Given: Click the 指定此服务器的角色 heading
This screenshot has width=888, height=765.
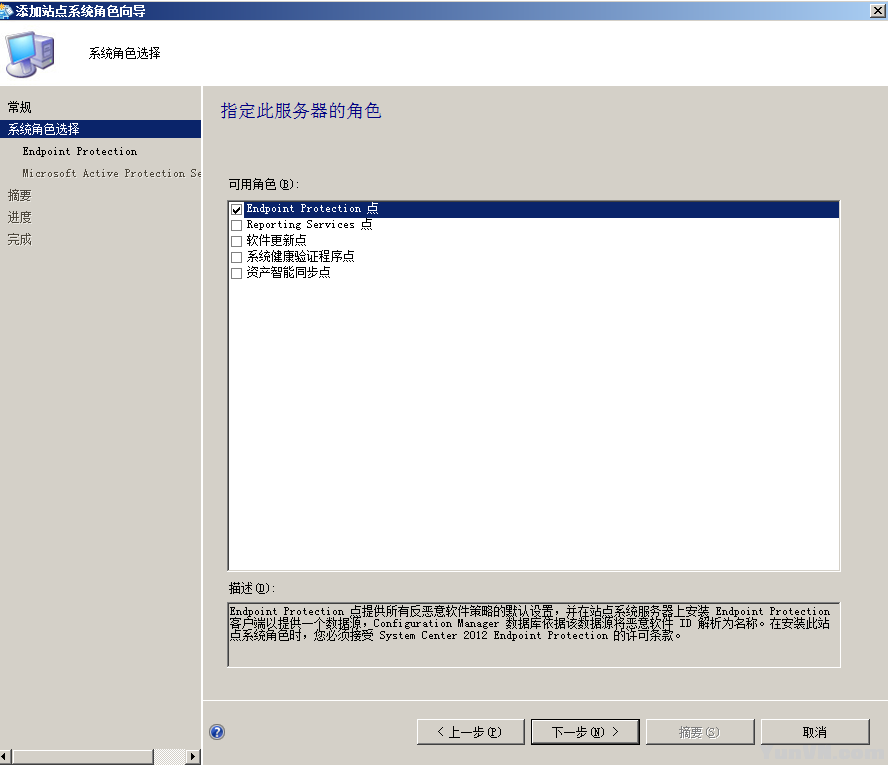Looking at the screenshot, I should (x=301, y=110).
